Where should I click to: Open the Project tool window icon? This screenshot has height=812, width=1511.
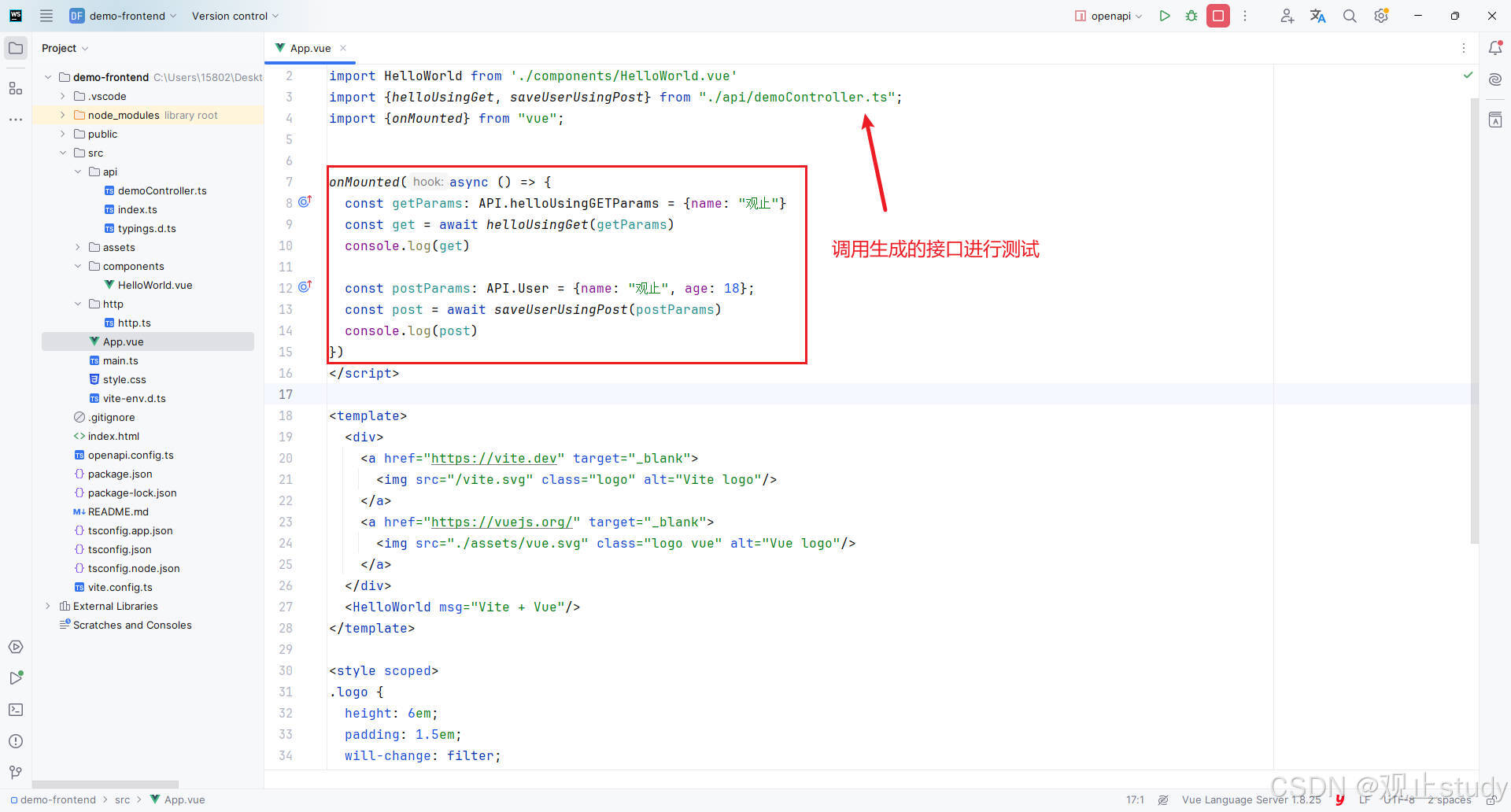coord(16,48)
